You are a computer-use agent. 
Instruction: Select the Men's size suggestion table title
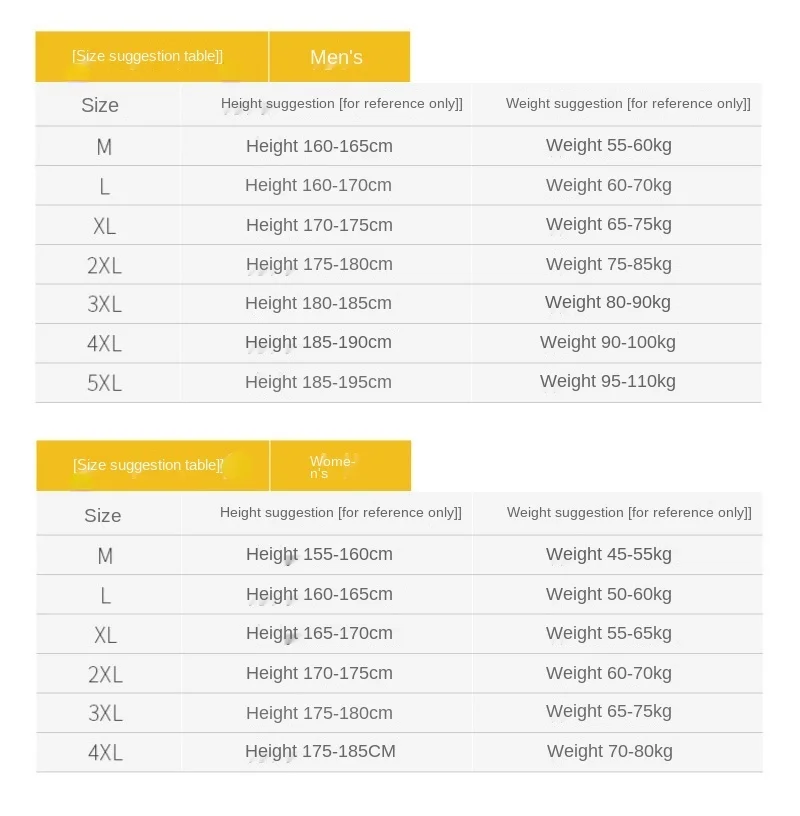(148, 56)
